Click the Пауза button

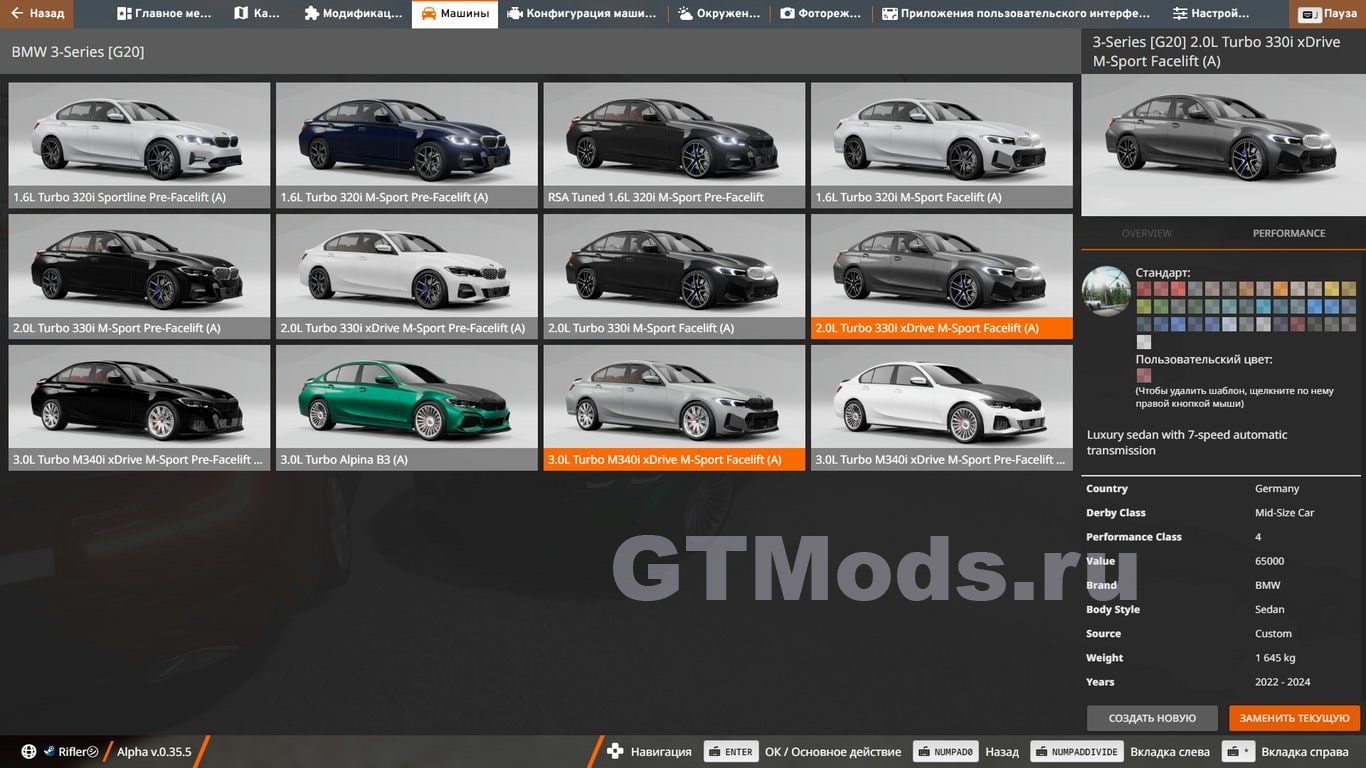1328,14
